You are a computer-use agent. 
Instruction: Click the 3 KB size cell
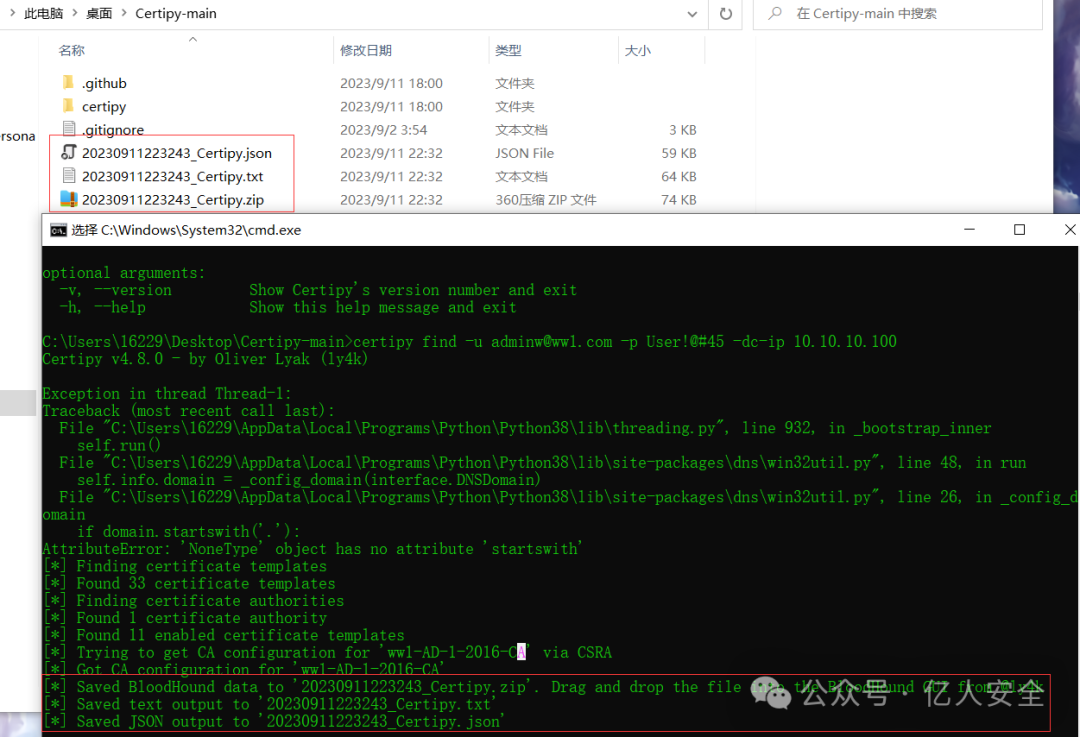pyautogui.click(x=683, y=129)
